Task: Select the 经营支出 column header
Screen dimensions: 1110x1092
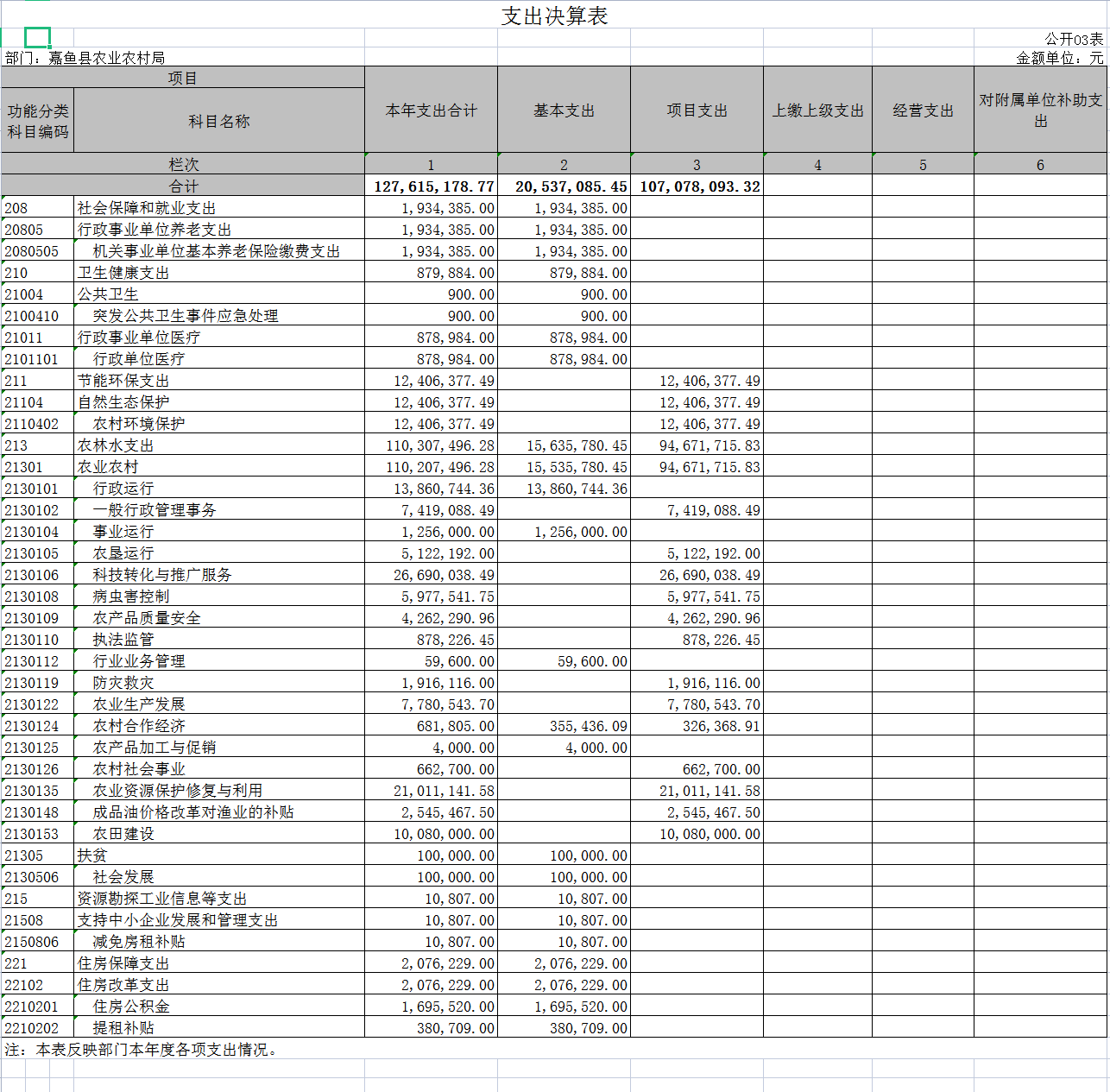Action: [923, 110]
